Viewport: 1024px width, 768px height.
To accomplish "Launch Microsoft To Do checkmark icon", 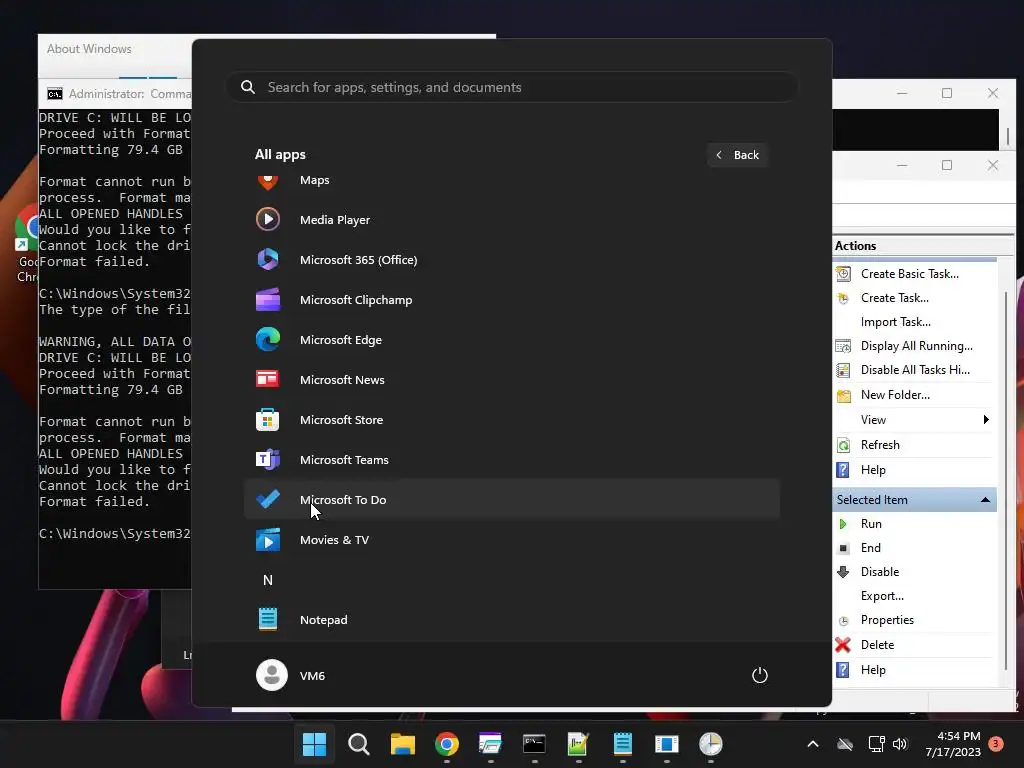I will point(268,500).
